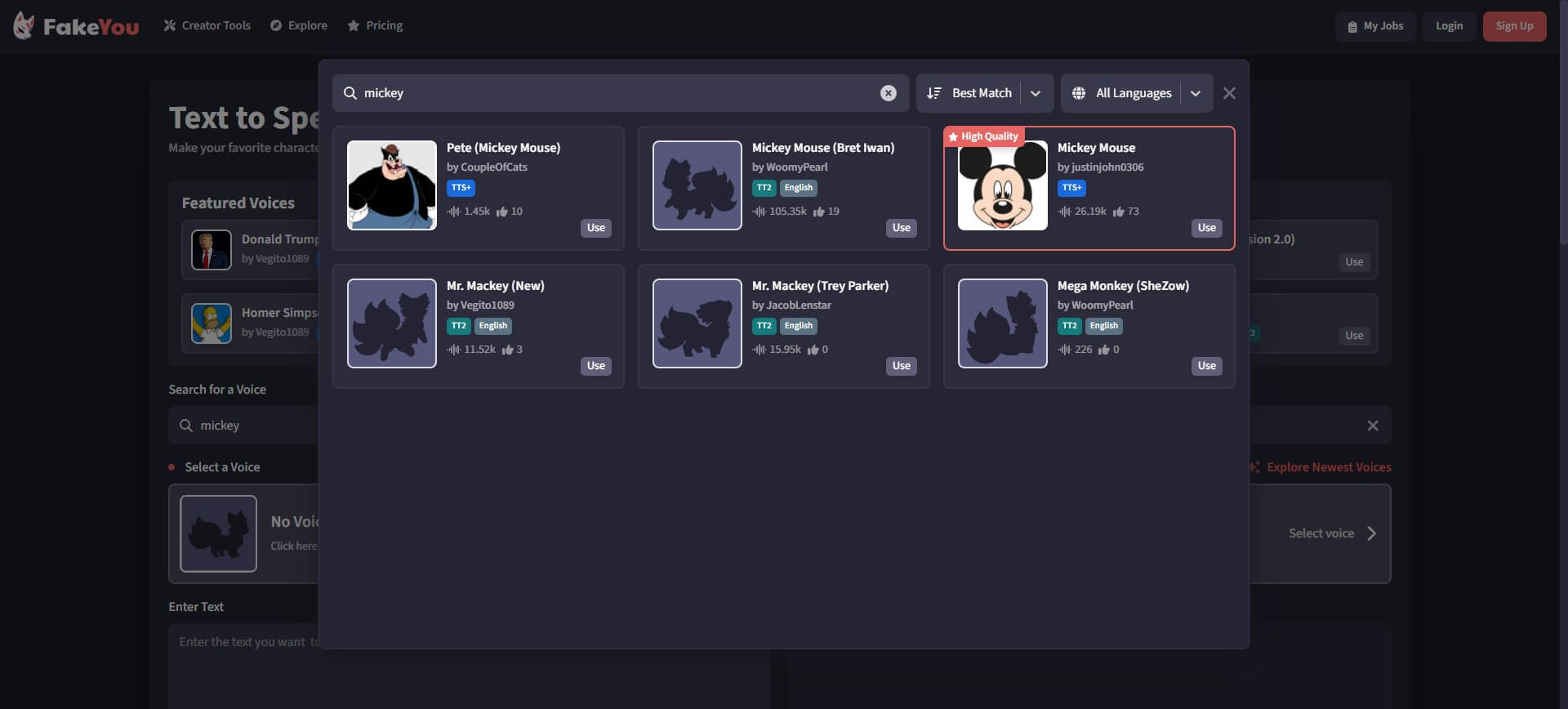Use the Pete (Mickey Mouse) voice

pos(596,228)
